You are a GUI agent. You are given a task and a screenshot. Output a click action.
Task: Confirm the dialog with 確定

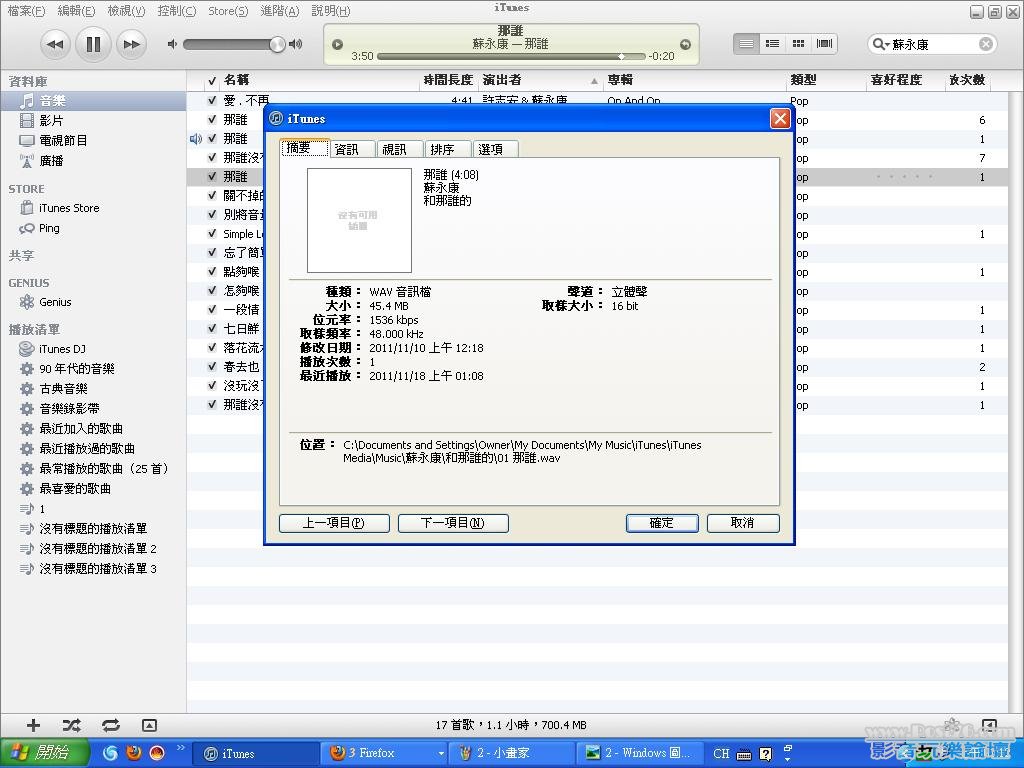pos(662,523)
